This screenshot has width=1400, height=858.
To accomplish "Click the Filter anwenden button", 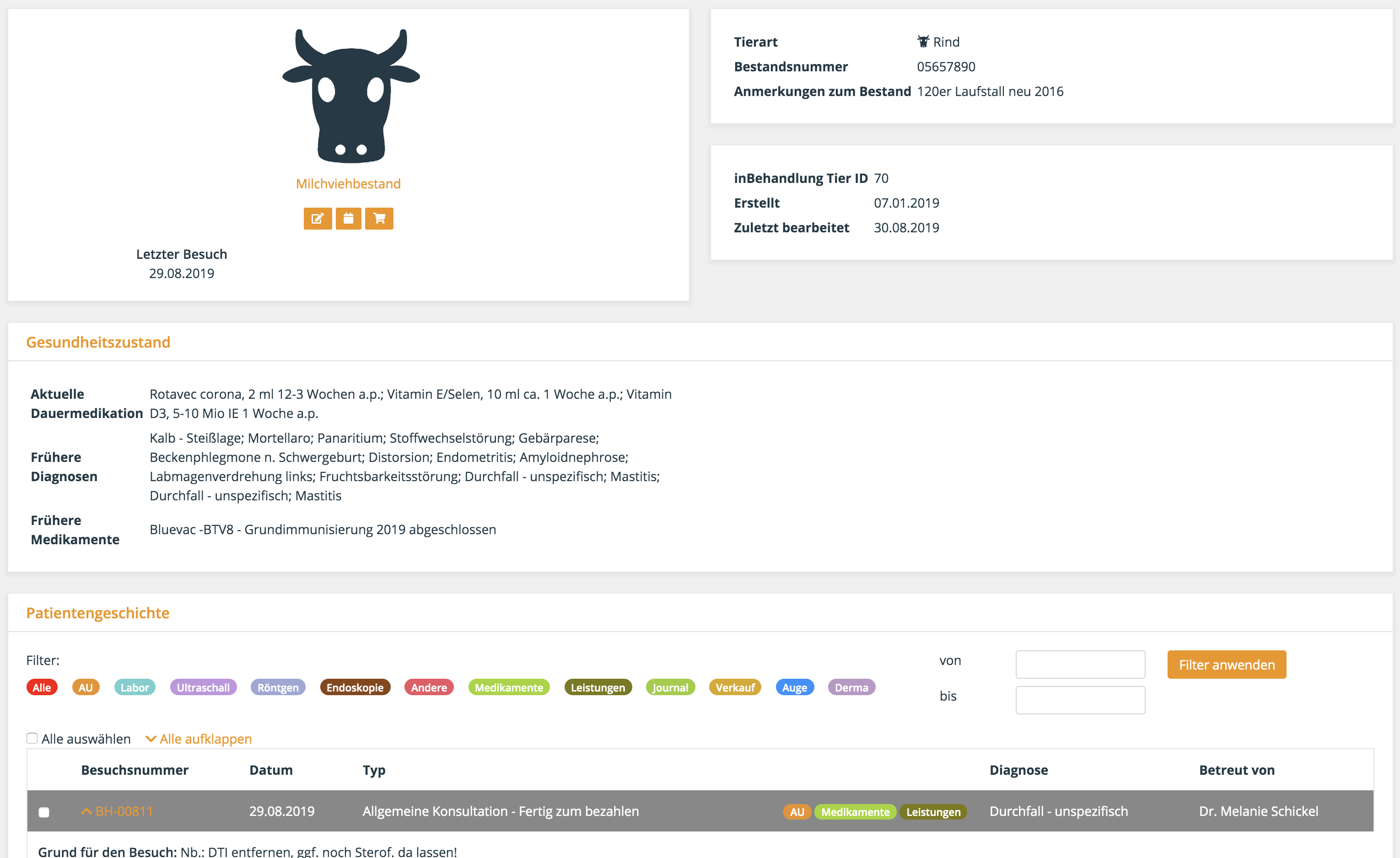I will click(1227, 665).
